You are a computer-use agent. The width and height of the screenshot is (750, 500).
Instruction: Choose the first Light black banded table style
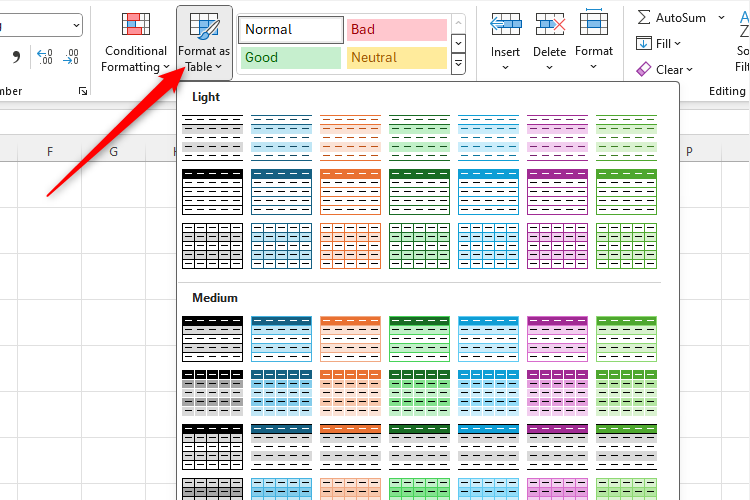[212, 138]
